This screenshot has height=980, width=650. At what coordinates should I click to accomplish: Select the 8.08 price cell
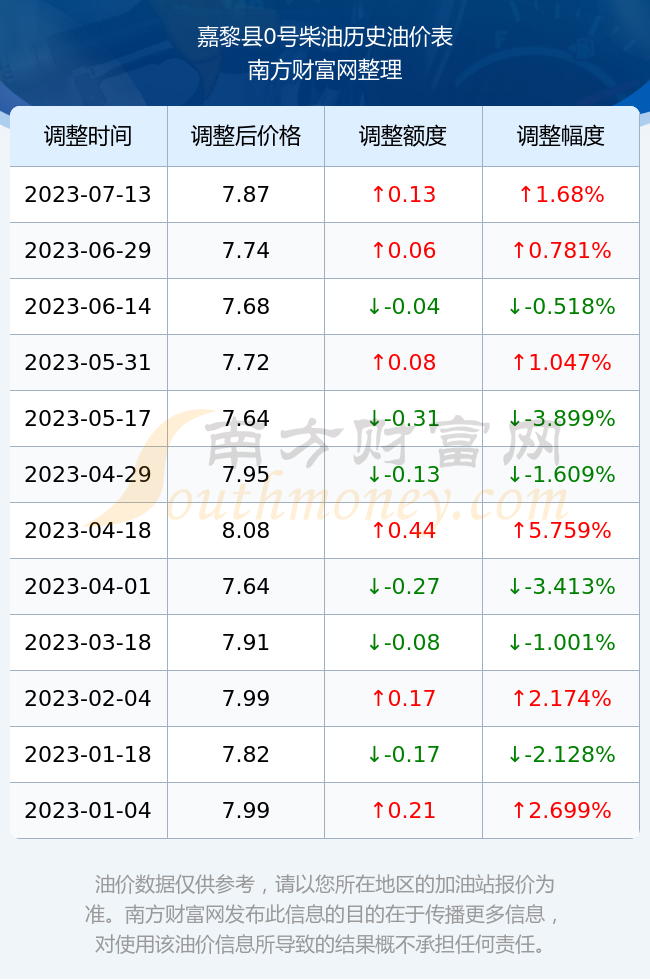tap(246, 530)
